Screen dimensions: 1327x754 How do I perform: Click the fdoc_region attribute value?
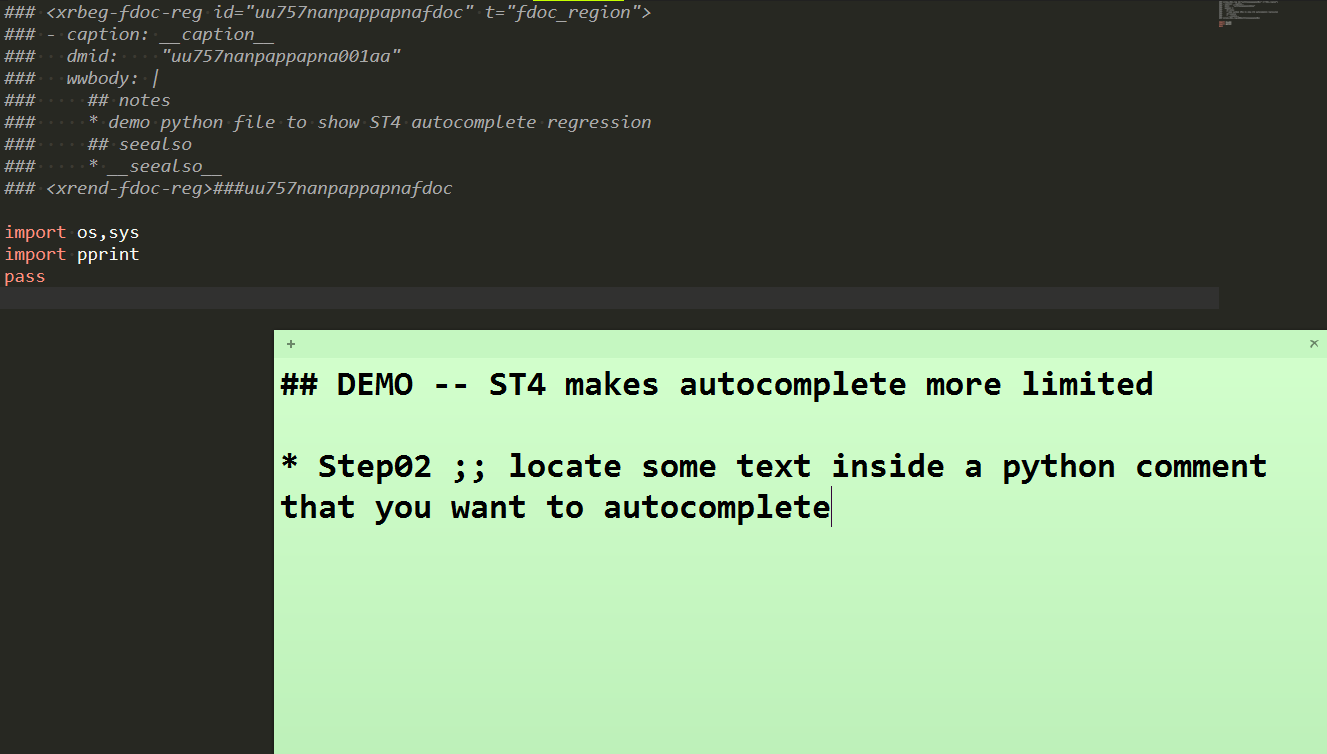coord(576,12)
